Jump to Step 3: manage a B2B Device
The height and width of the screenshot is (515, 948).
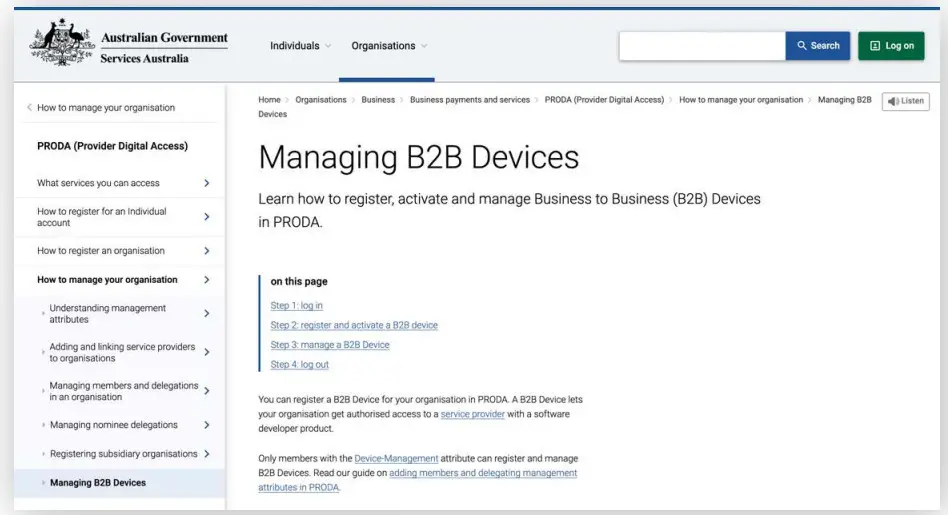(330, 345)
